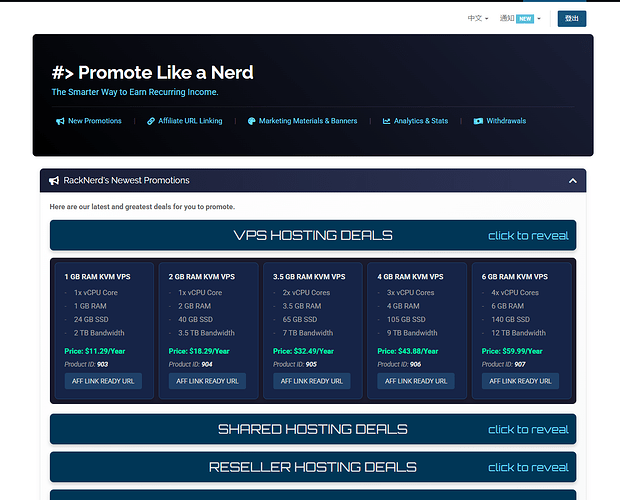Open the 中文 language dropdown
Screen dimensions: 620x500
click(478, 18)
